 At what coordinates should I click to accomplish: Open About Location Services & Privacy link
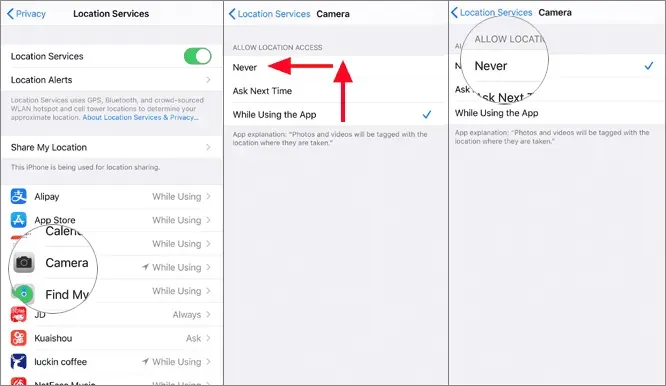(140, 117)
